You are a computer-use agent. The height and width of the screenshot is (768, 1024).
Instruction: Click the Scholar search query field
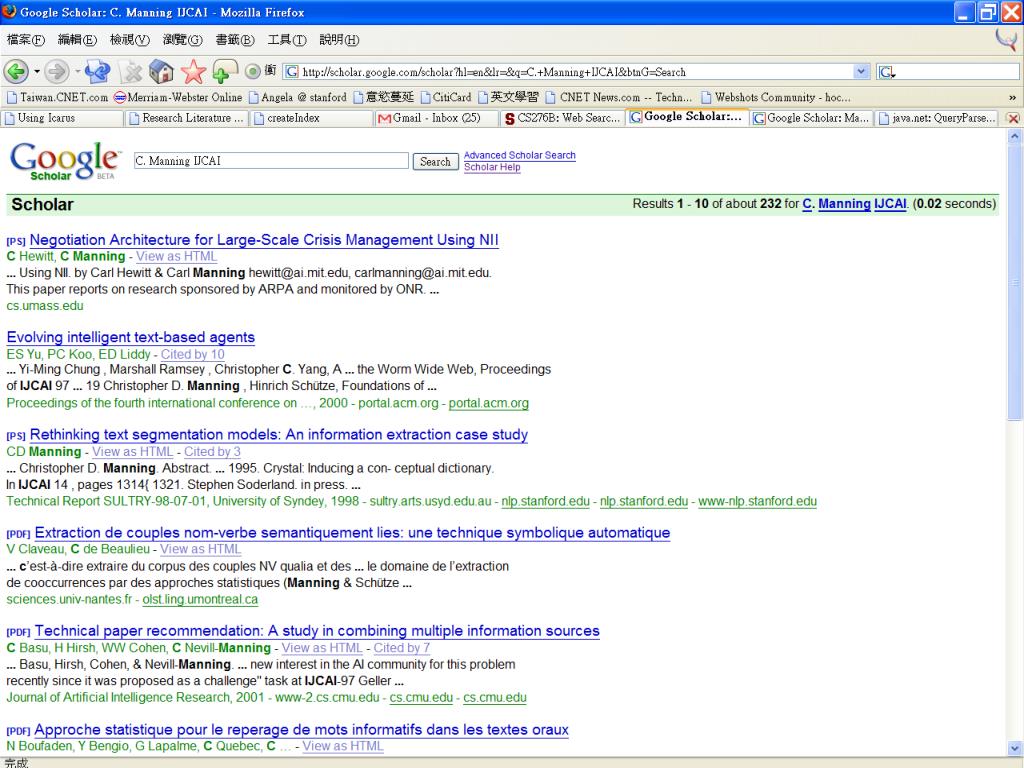[x=271, y=161]
